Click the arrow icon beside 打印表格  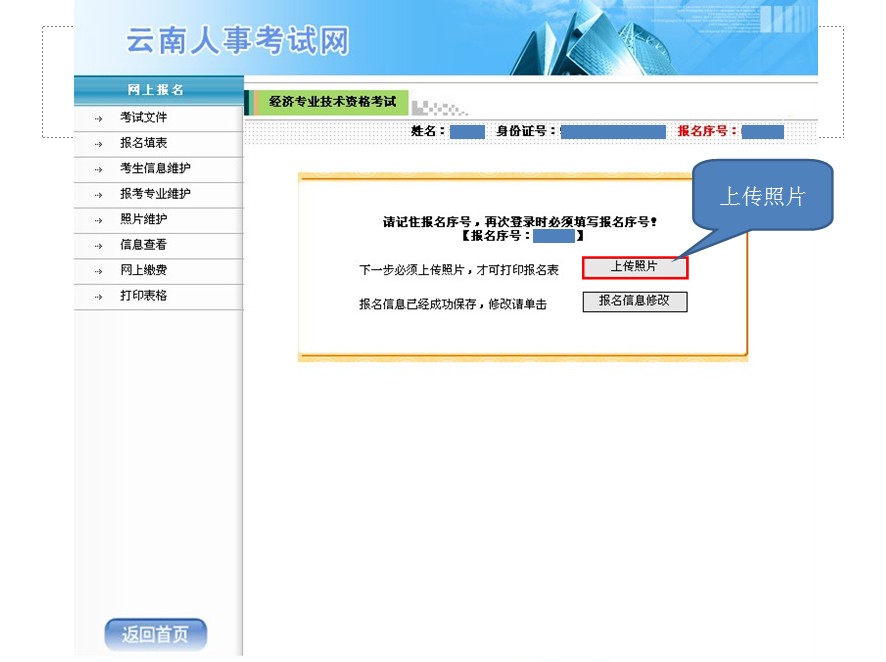[x=98, y=296]
